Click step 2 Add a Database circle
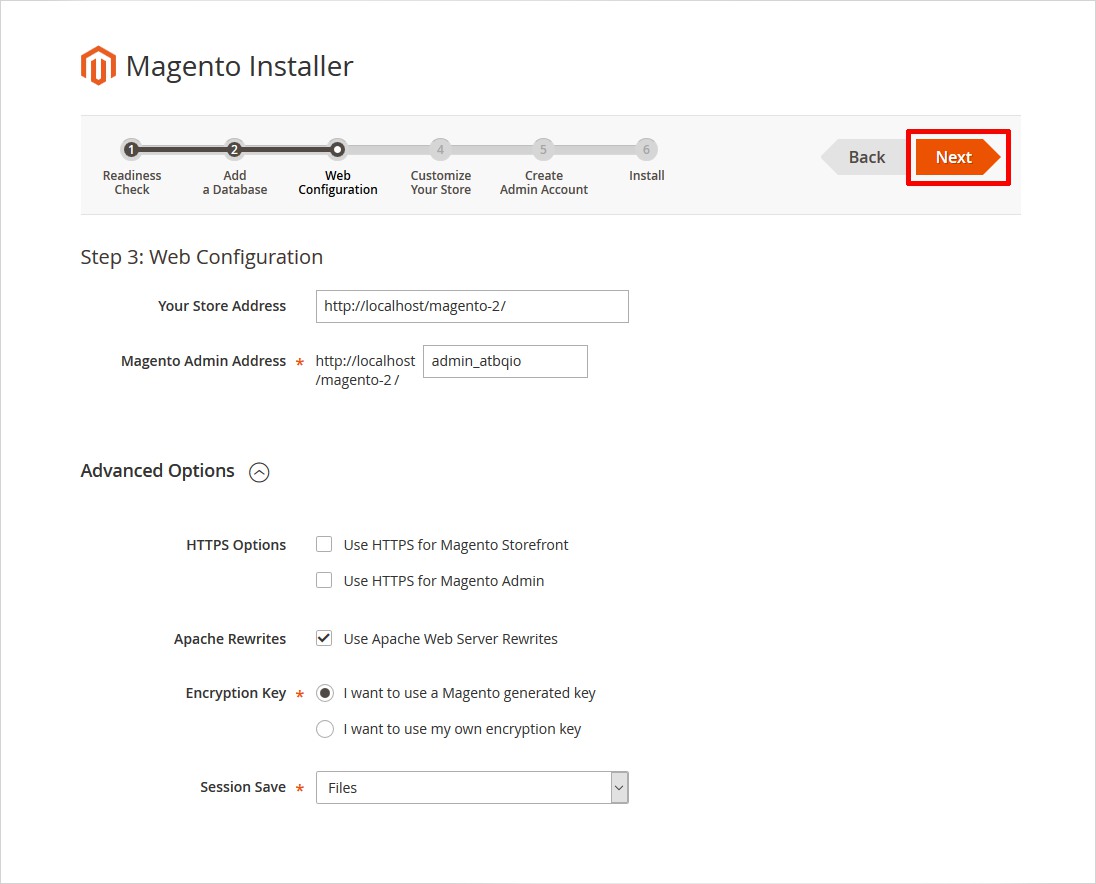1096x884 pixels. pos(234,150)
